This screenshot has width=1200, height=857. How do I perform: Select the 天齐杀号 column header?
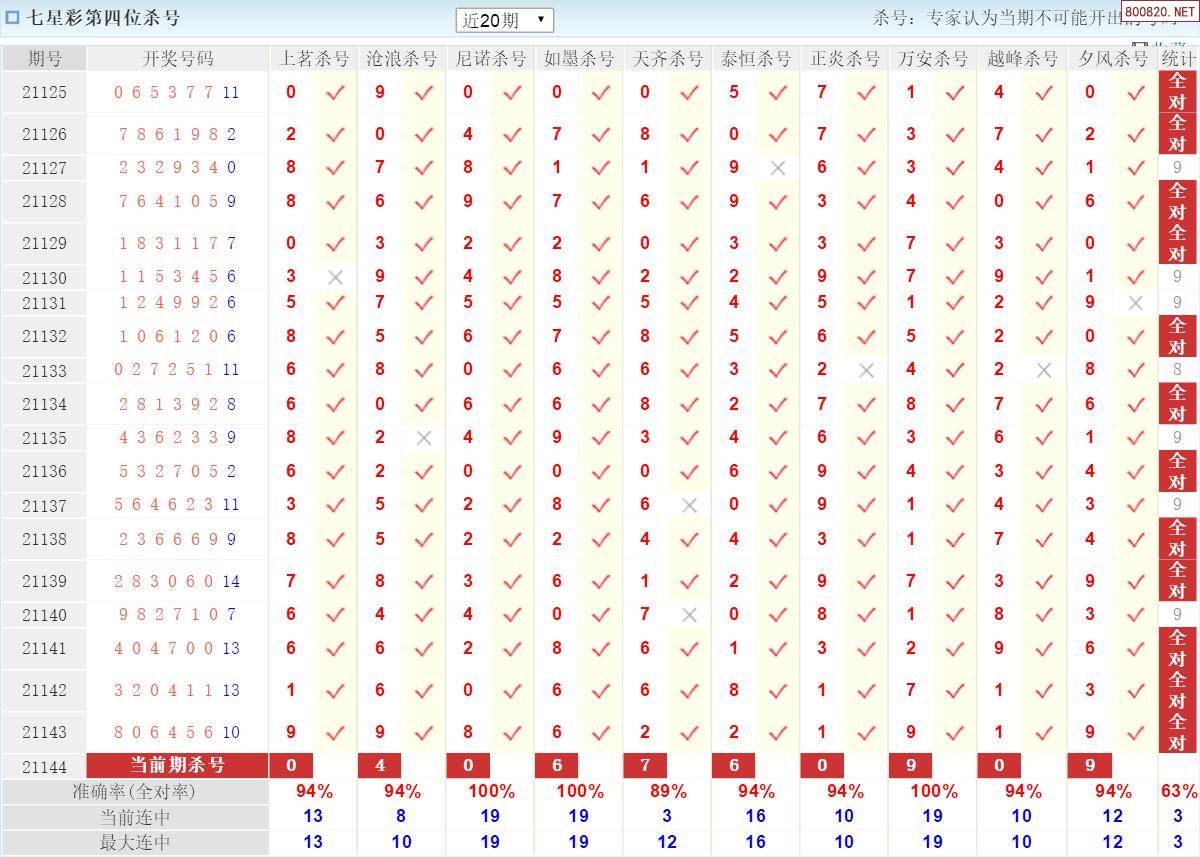[667, 58]
